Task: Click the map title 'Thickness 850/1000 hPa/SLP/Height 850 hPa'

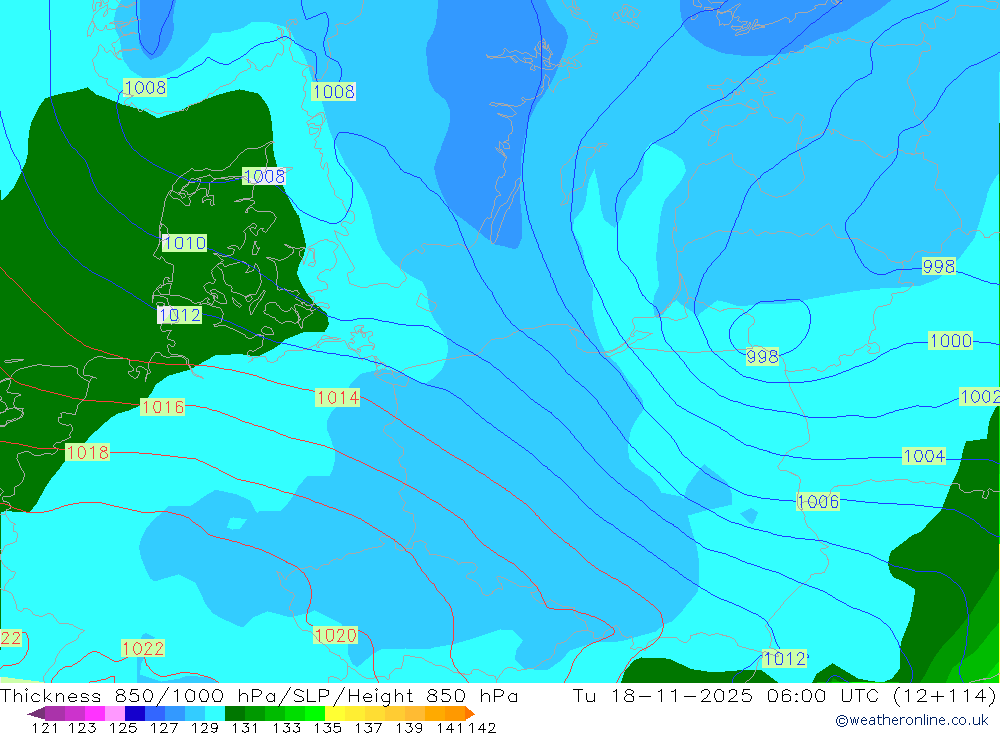Action: (259, 695)
